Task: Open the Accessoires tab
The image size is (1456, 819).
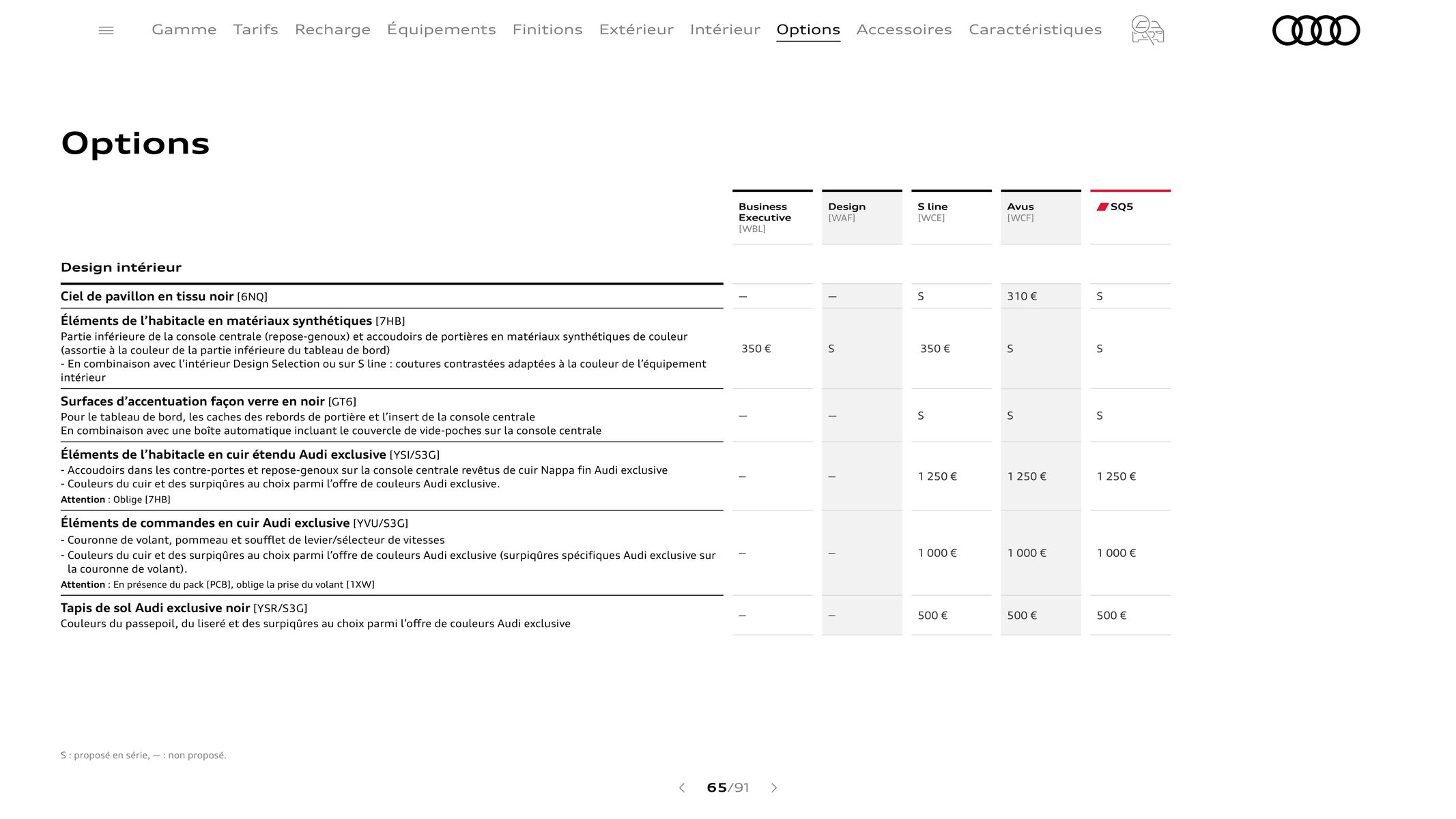Action: pos(904,29)
